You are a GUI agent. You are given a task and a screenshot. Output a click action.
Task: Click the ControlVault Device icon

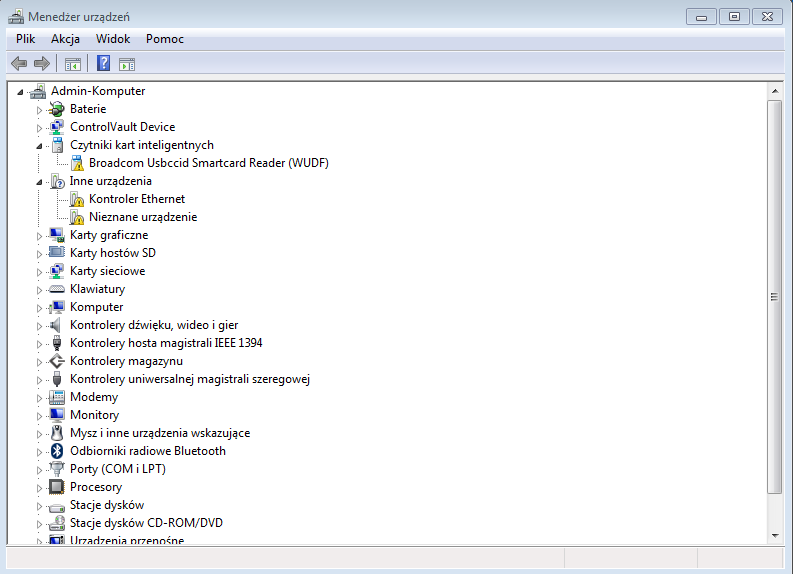point(57,127)
